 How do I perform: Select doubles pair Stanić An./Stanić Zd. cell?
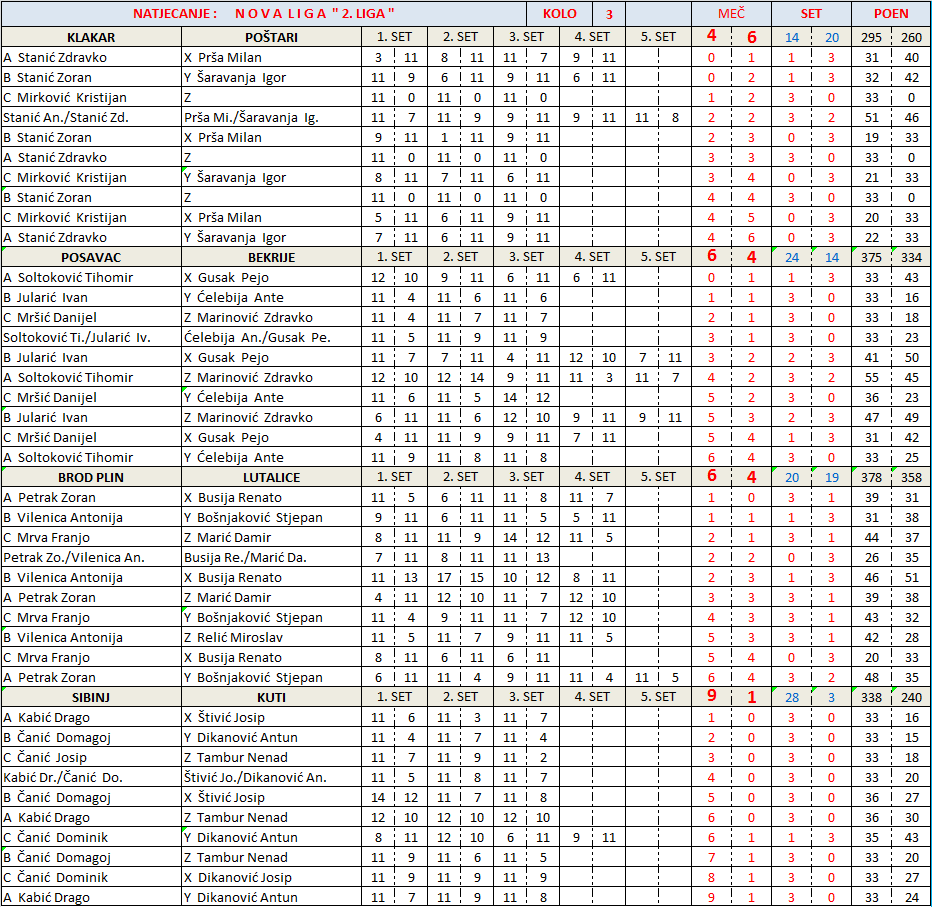pyautogui.click(x=91, y=117)
